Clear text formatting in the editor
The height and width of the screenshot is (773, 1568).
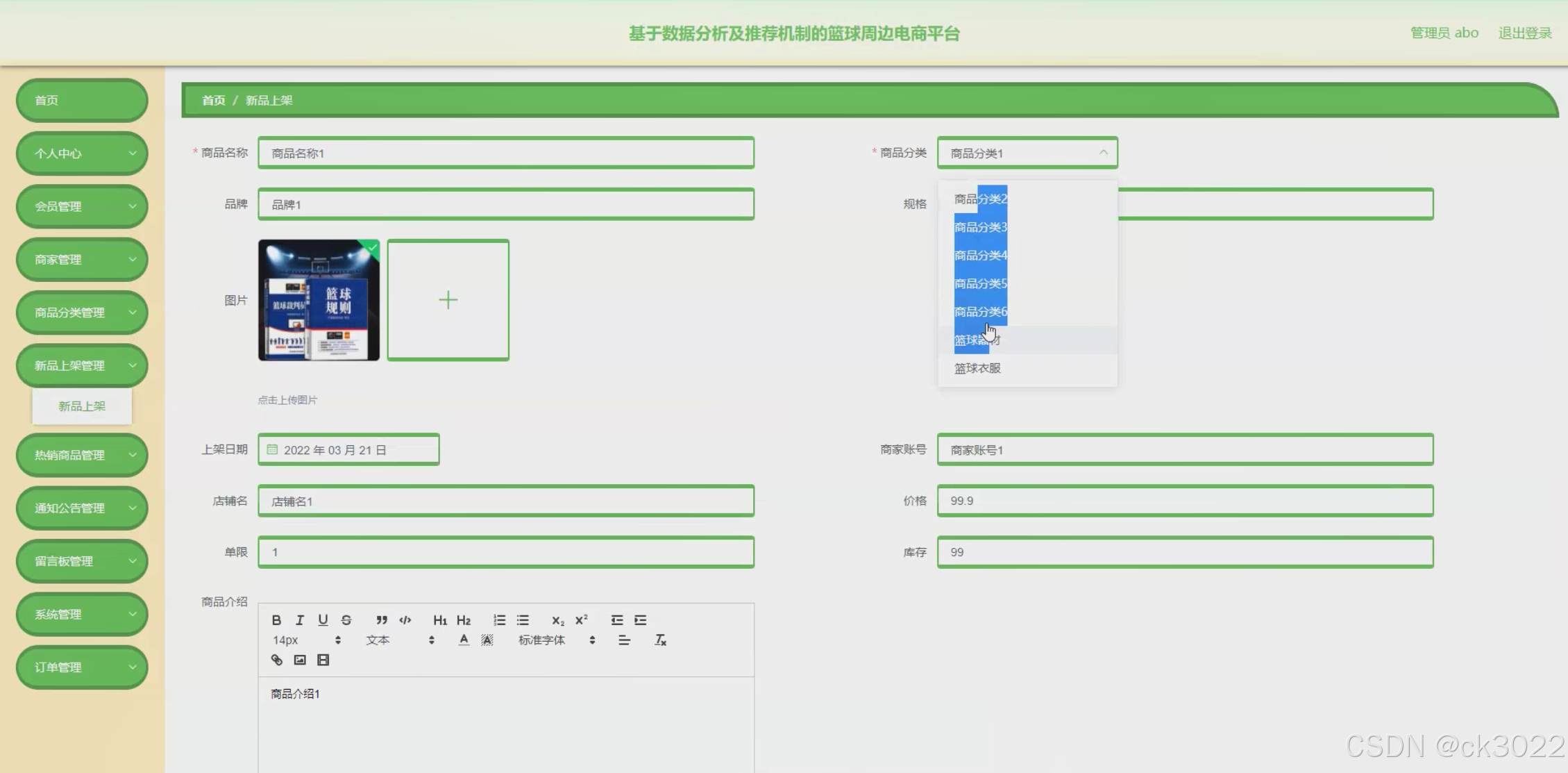pyautogui.click(x=660, y=640)
